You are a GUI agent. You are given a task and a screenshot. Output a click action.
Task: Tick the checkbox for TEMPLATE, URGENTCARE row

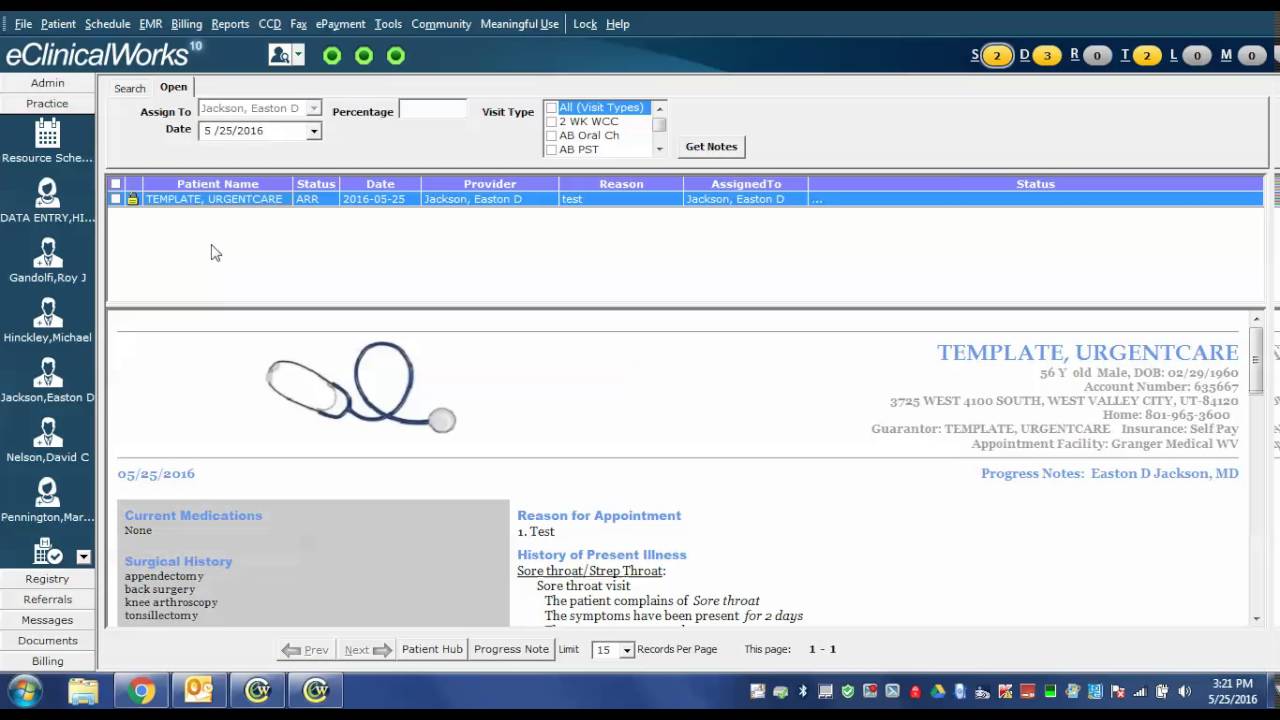click(x=116, y=199)
